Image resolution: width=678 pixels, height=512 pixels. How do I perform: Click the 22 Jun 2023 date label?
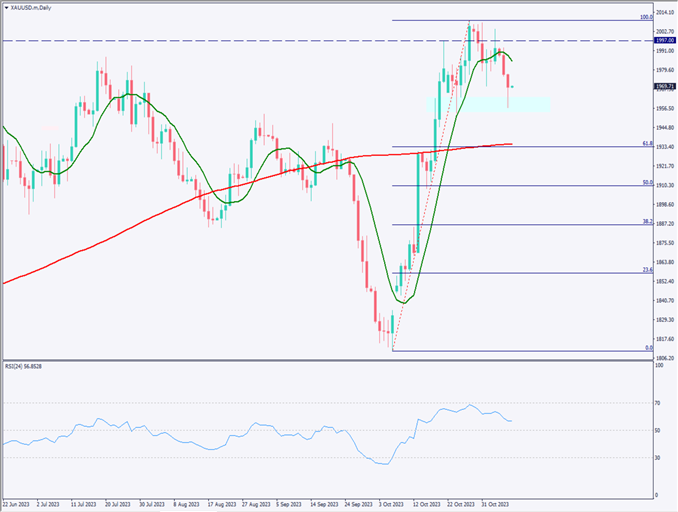coord(18,504)
